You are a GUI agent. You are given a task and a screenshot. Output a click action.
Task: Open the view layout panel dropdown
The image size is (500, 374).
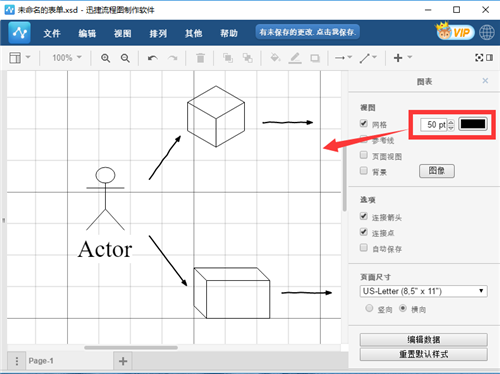point(19,58)
